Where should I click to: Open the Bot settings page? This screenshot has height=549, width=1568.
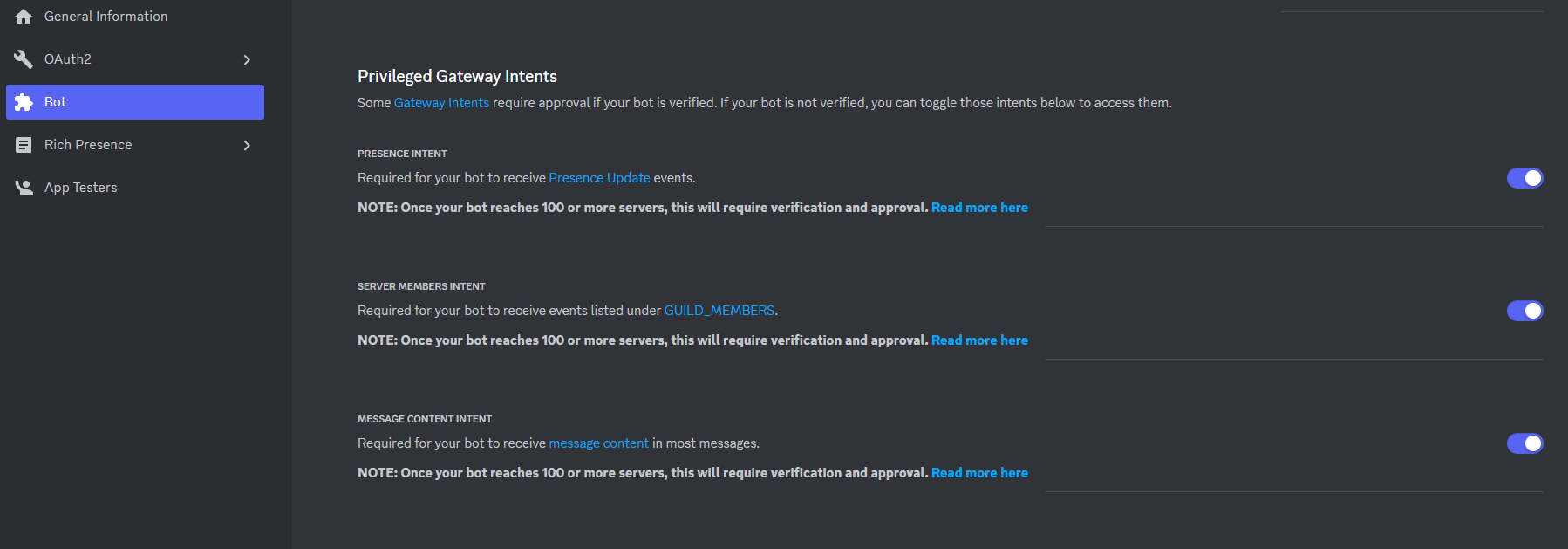point(55,101)
